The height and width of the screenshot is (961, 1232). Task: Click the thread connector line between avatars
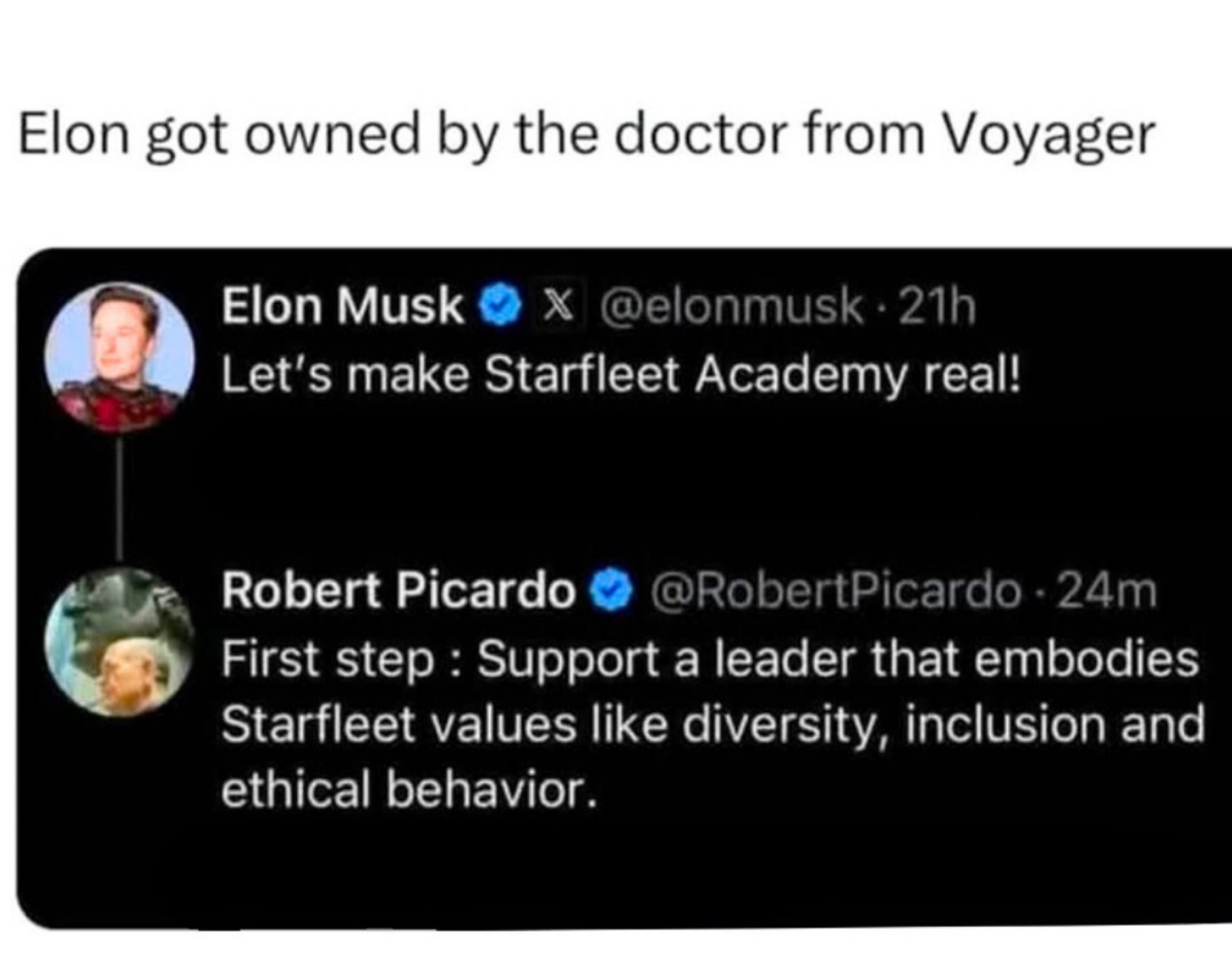point(119,499)
